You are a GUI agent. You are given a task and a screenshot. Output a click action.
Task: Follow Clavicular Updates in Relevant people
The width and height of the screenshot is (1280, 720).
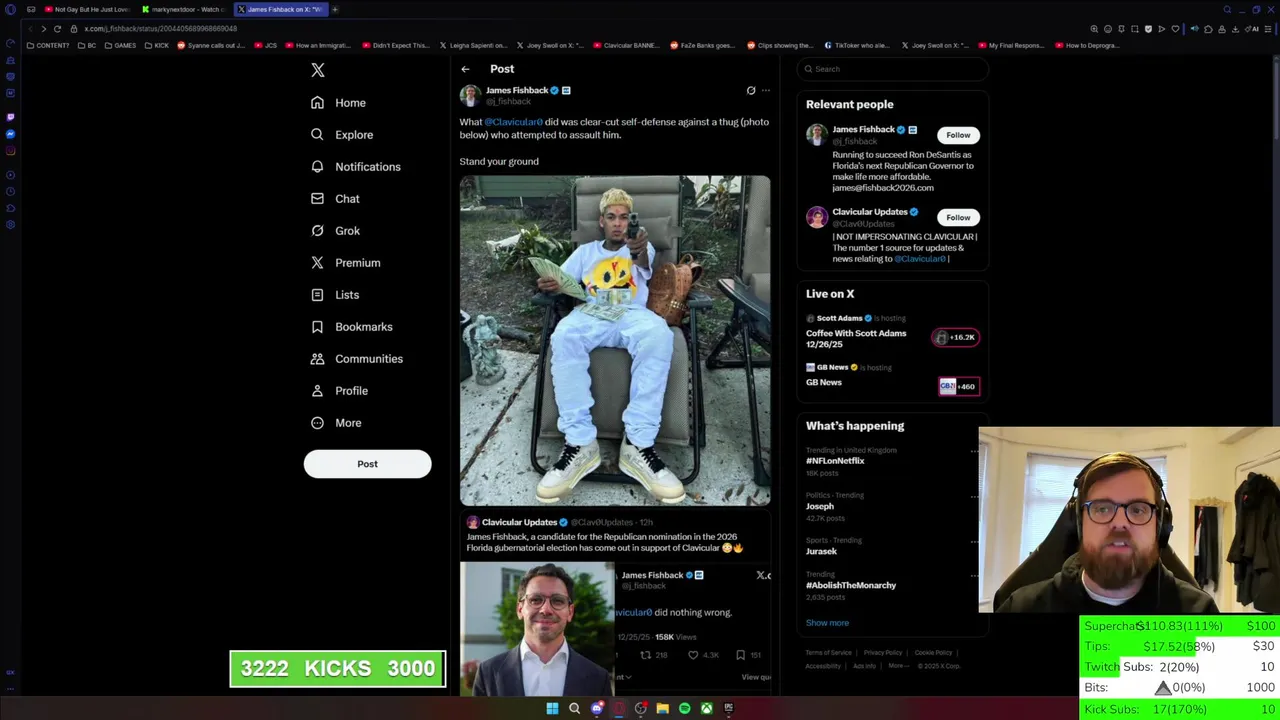click(x=958, y=217)
